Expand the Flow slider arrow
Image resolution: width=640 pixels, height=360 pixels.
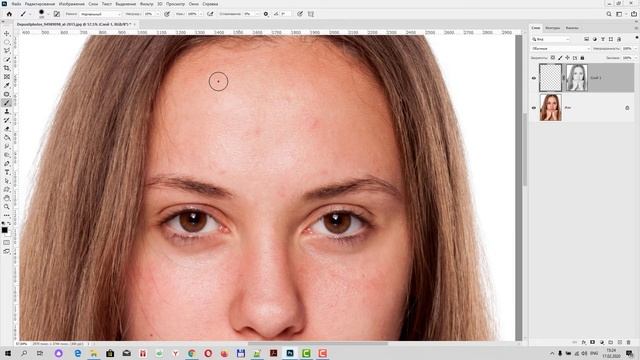[x=201, y=14]
